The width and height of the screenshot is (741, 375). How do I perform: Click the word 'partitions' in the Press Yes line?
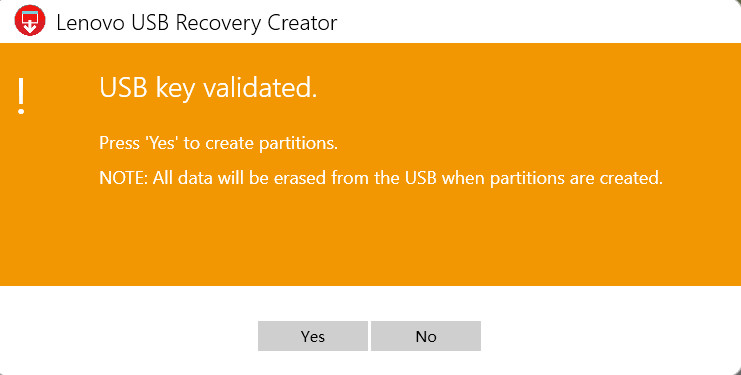tap(296, 143)
